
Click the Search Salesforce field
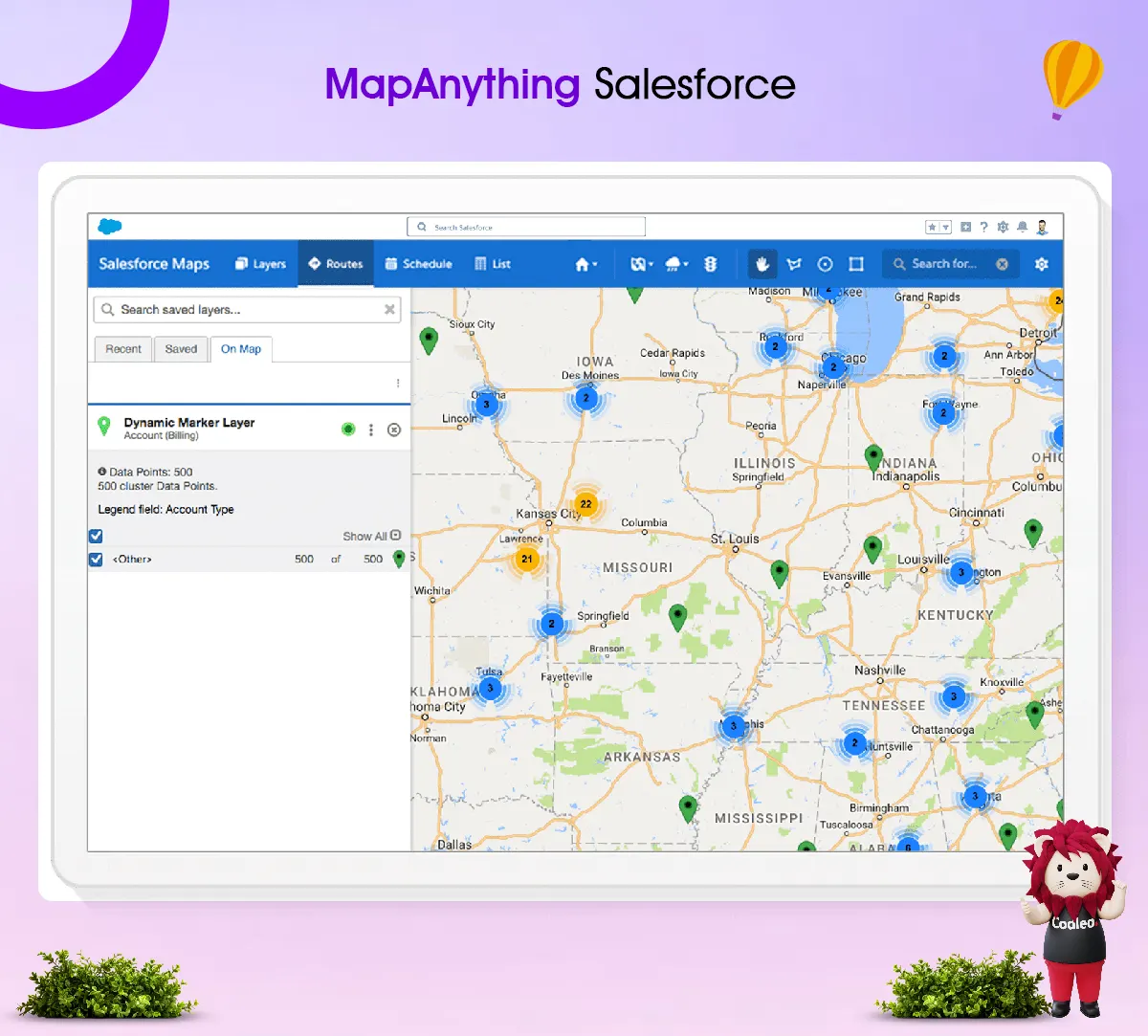point(526,227)
